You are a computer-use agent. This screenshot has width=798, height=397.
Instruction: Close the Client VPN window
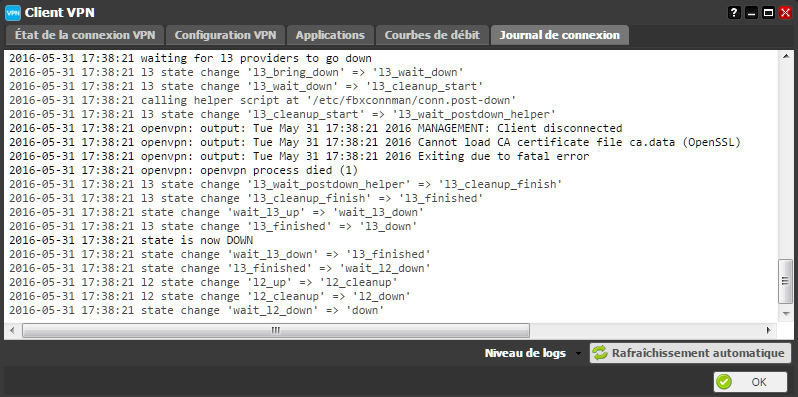coord(786,13)
